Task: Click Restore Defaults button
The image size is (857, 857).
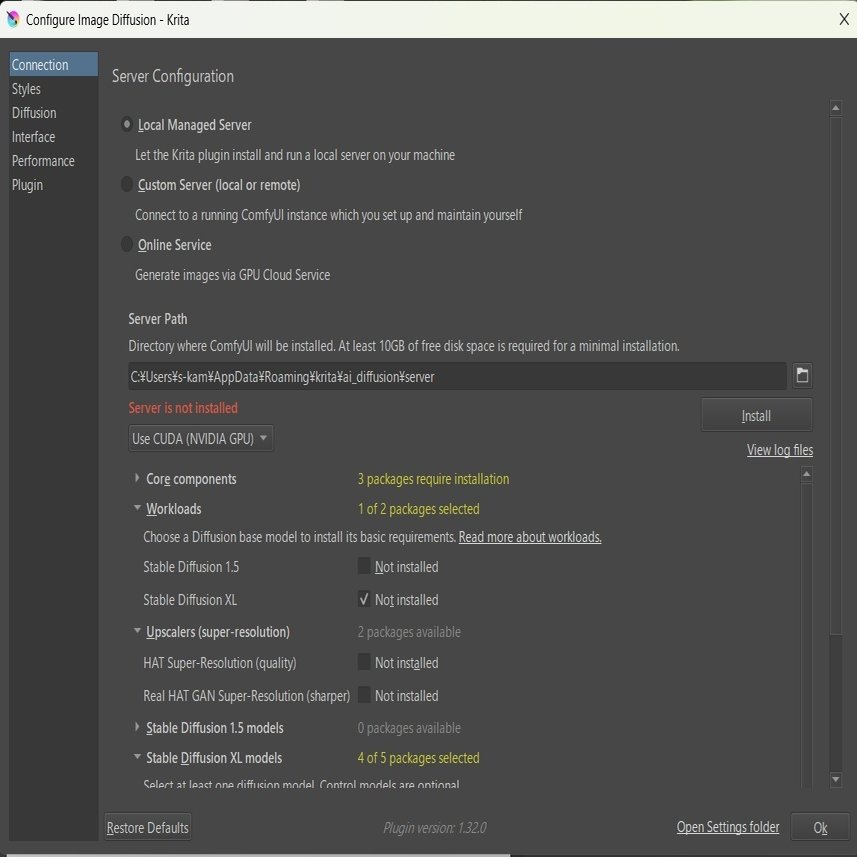Action: tap(148, 827)
